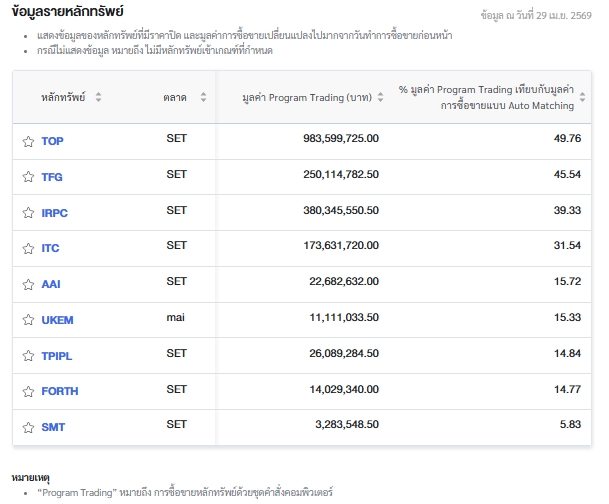This screenshot has width=609, height=504.
Task: Open the UKEM symbol link
Action: (57, 320)
